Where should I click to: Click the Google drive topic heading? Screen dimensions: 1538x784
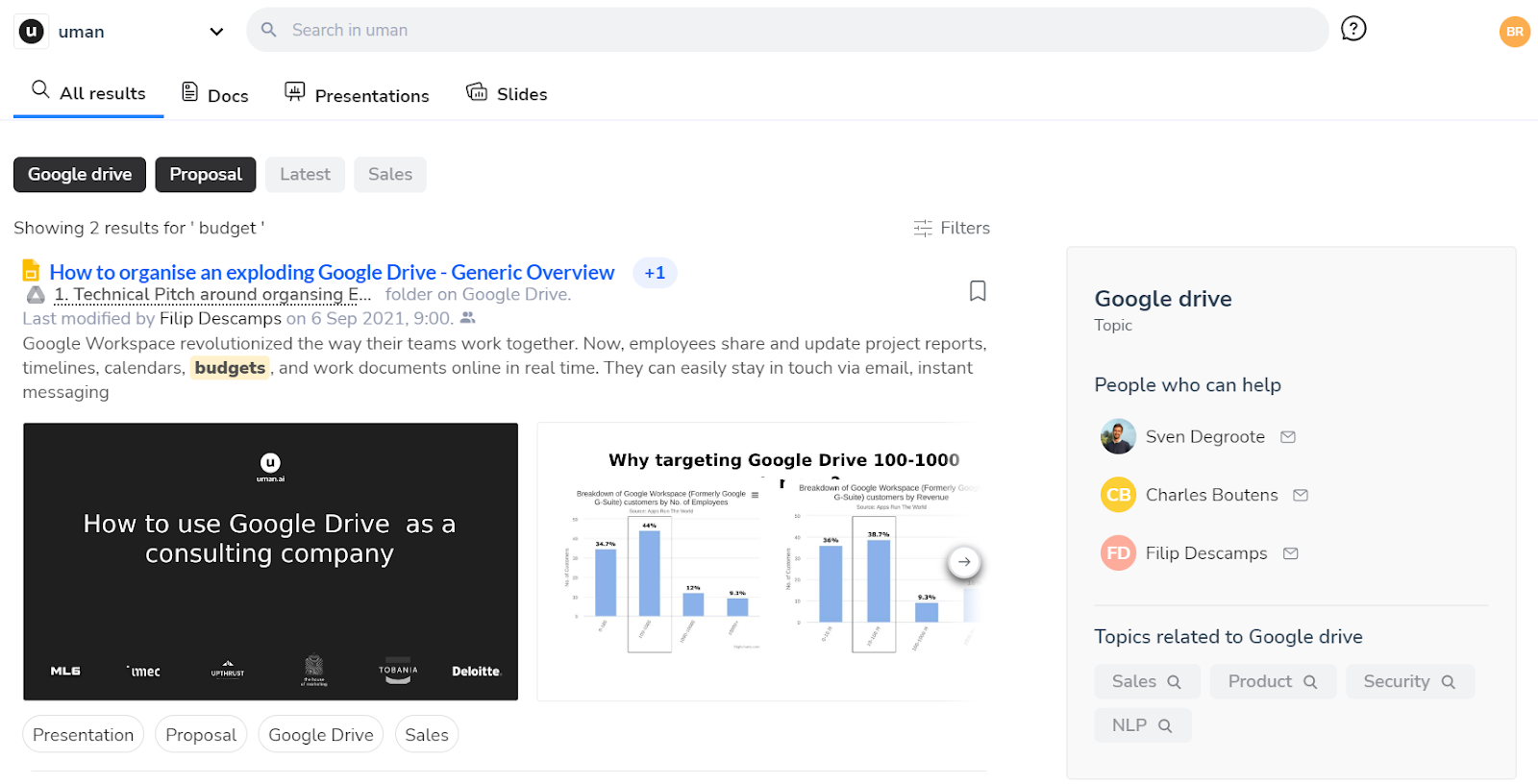(x=1163, y=299)
